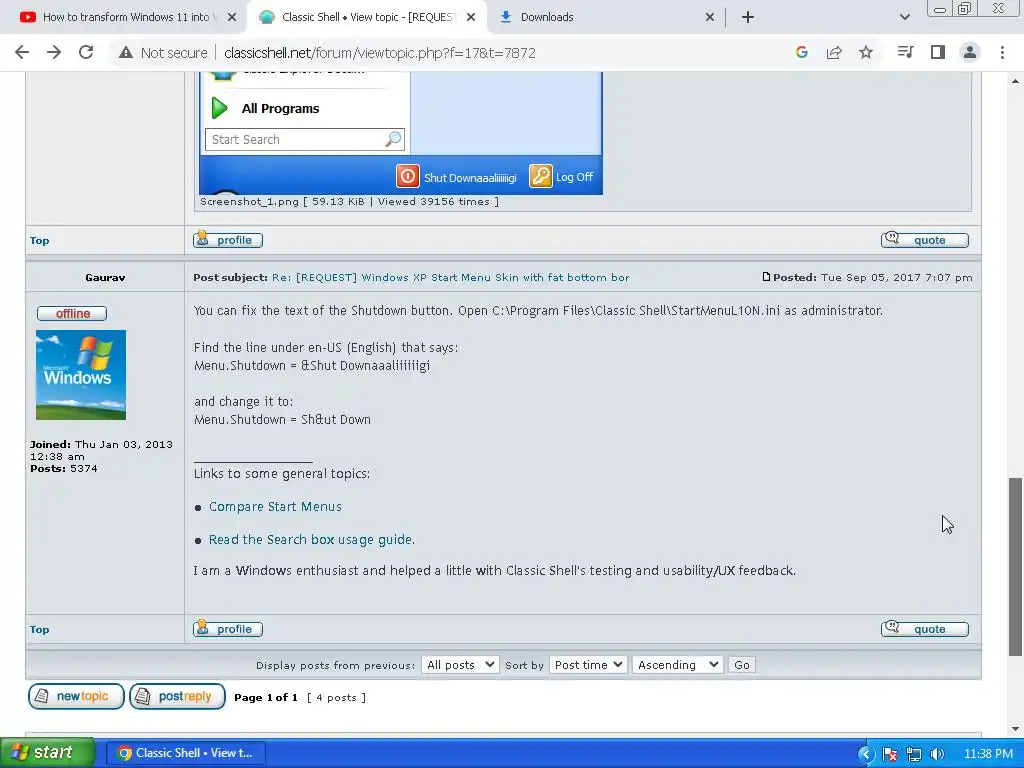The image size is (1024, 768).
Task: Open the network connection tray icon
Action: [x=914, y=754]
